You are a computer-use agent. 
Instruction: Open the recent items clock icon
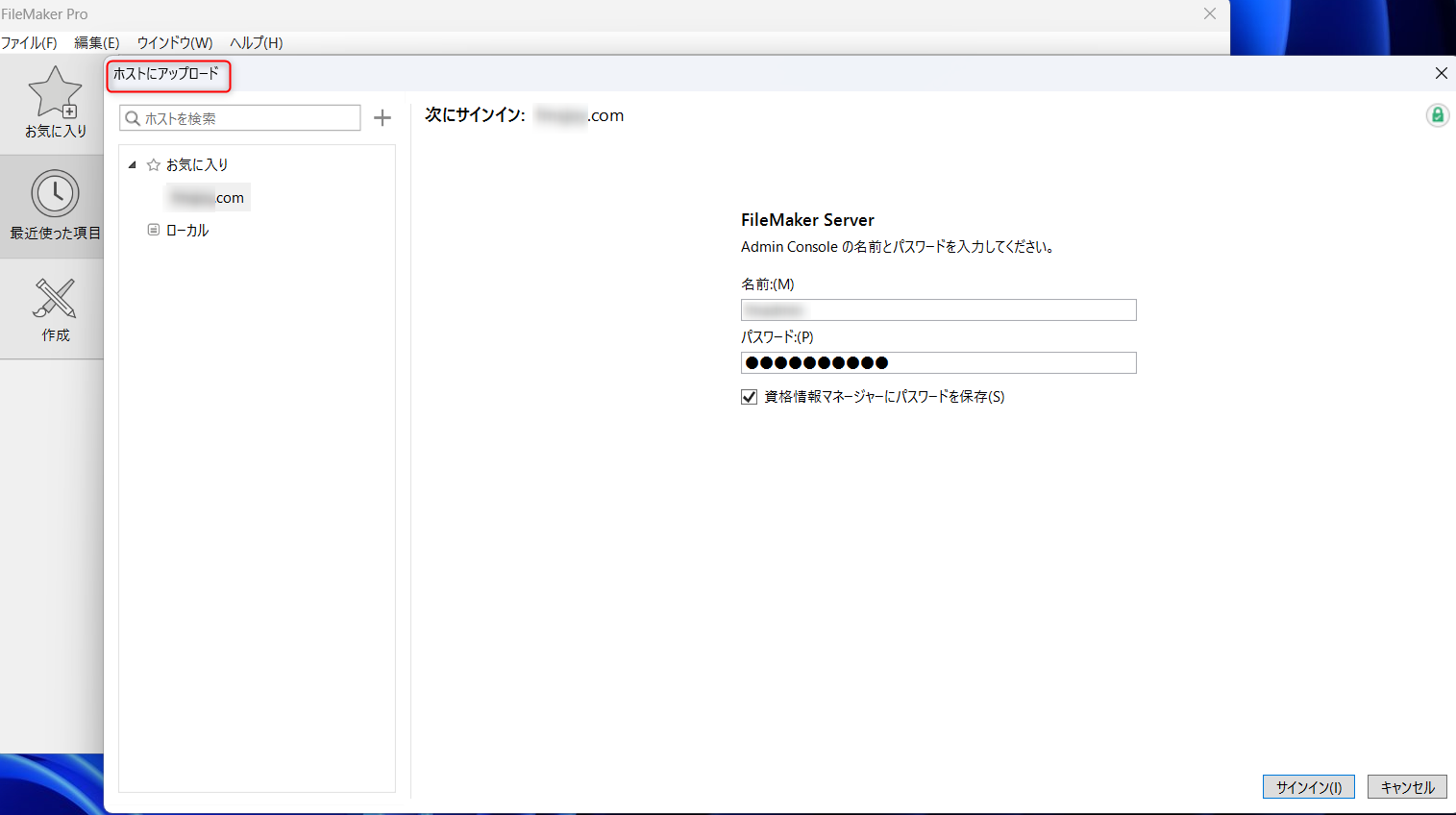point(55,193)
